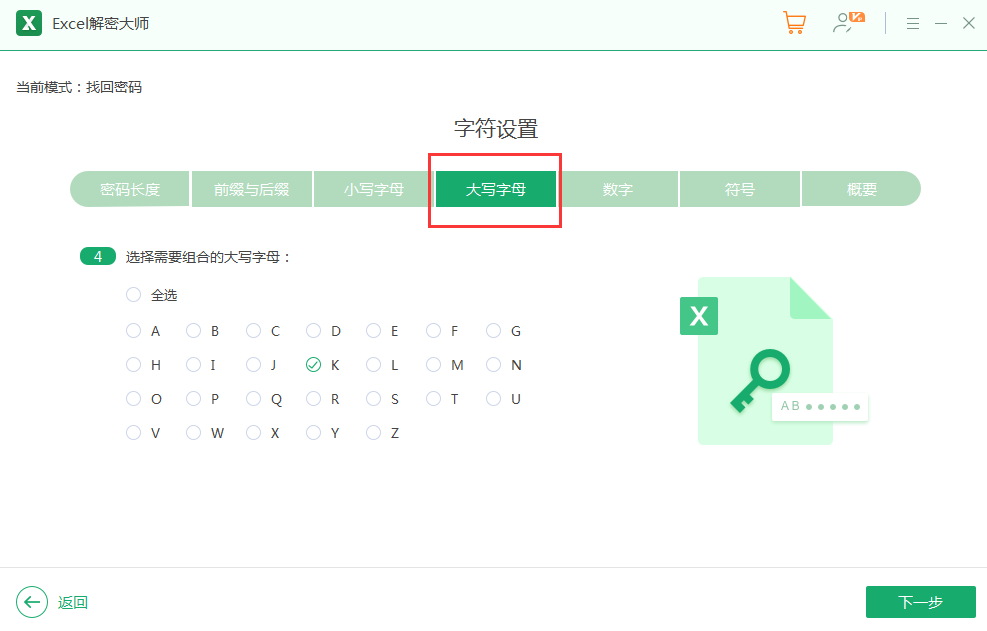Open the VIP user account icon
The height and width of the screenshot is (631, 987).
point(848,23)
